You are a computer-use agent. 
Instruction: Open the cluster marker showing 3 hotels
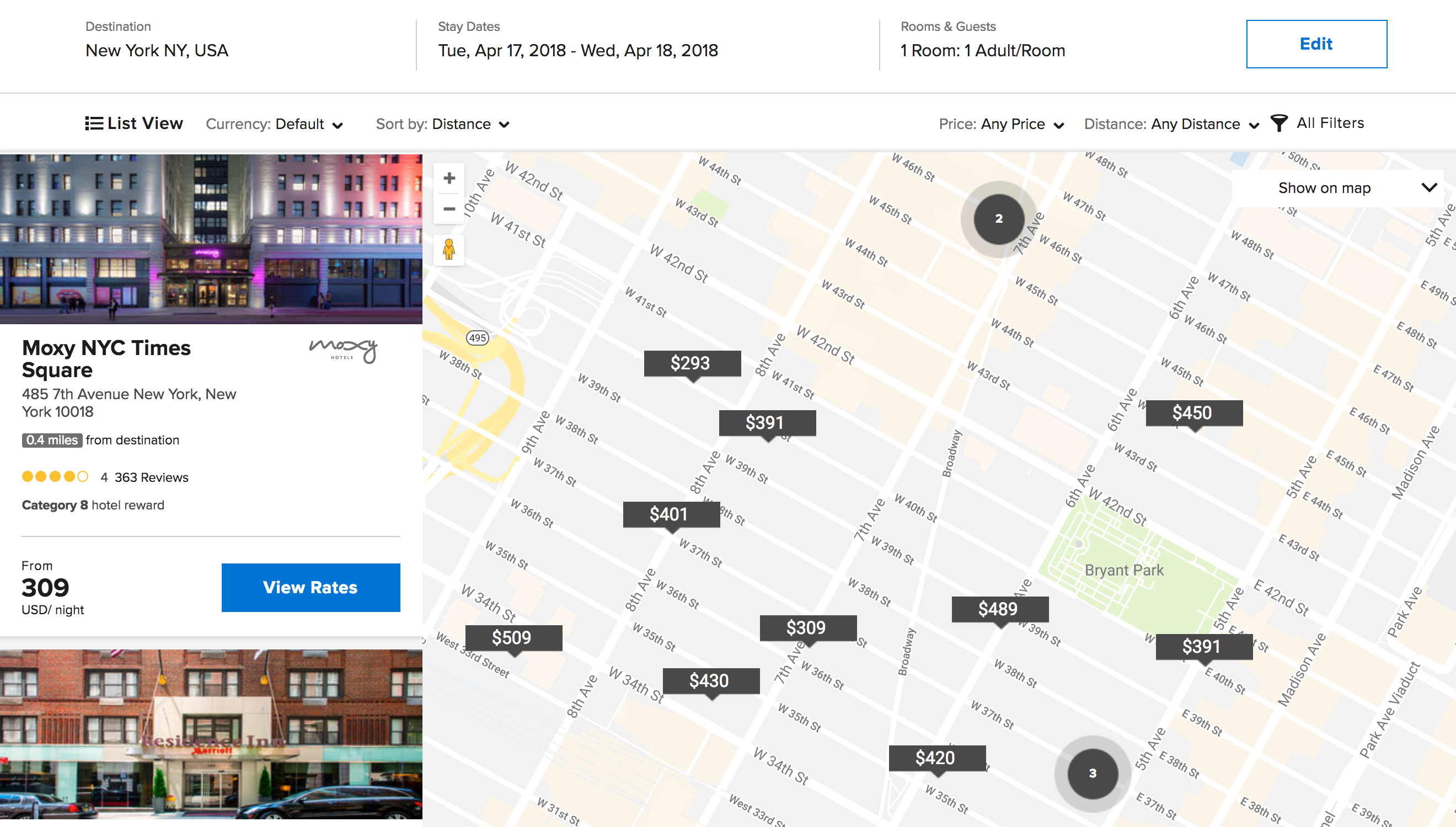point(1092,773)
